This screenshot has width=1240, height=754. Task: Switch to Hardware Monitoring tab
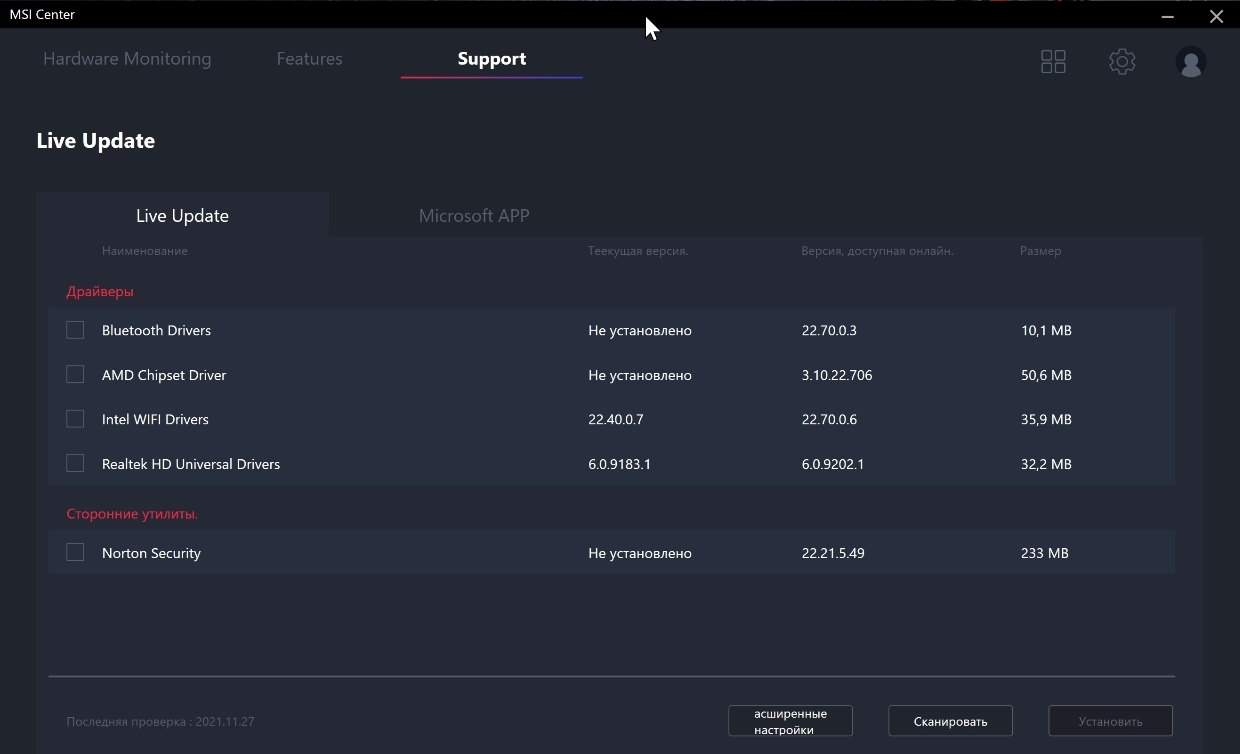[x=127, y=59]
